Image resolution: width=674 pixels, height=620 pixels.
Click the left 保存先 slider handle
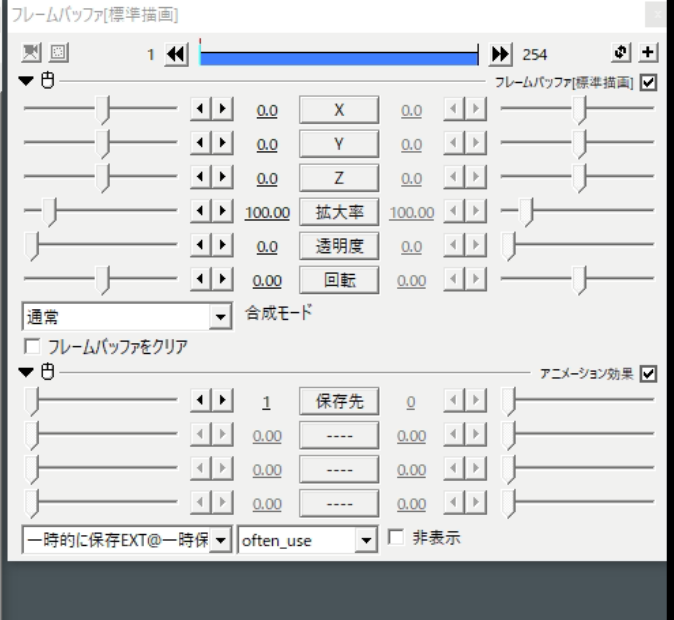[x=32, y=402]
